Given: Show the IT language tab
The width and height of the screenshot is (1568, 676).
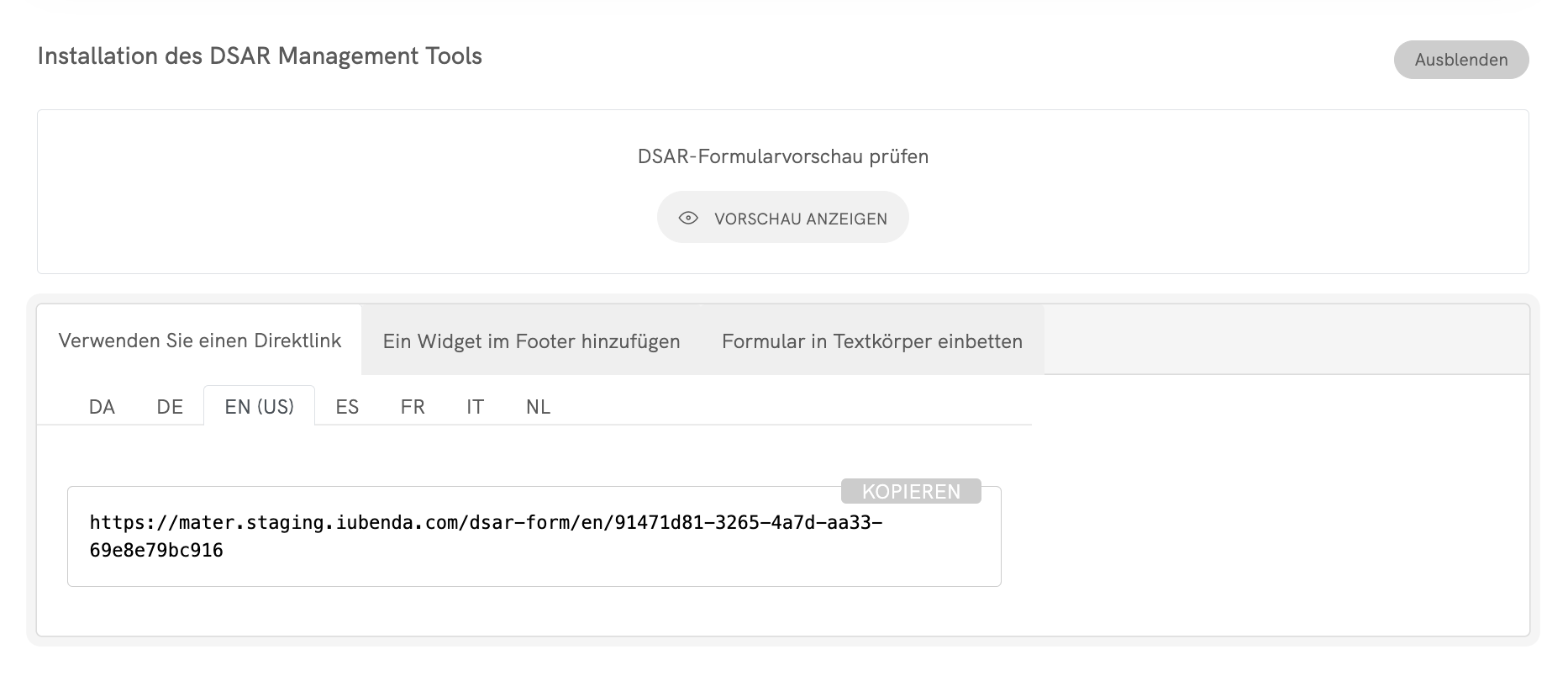Looking at the screenshot, I should [x=475, y=407].
